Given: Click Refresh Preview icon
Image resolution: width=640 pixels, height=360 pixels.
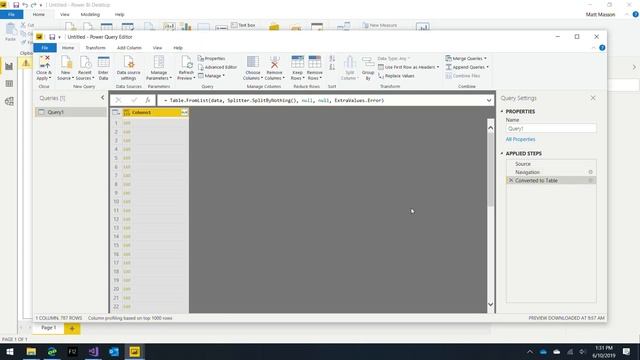Looking at the screenshot, I should pos(186,62).
